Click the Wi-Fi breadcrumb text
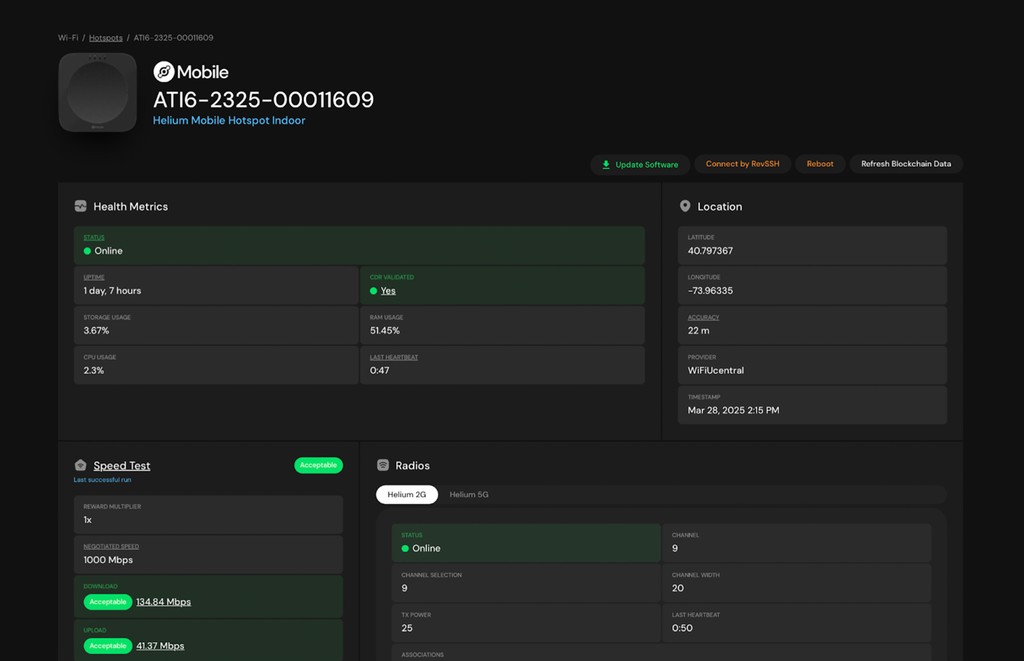The width and height of the screenshot is (1024, 661). click(68, 38)
